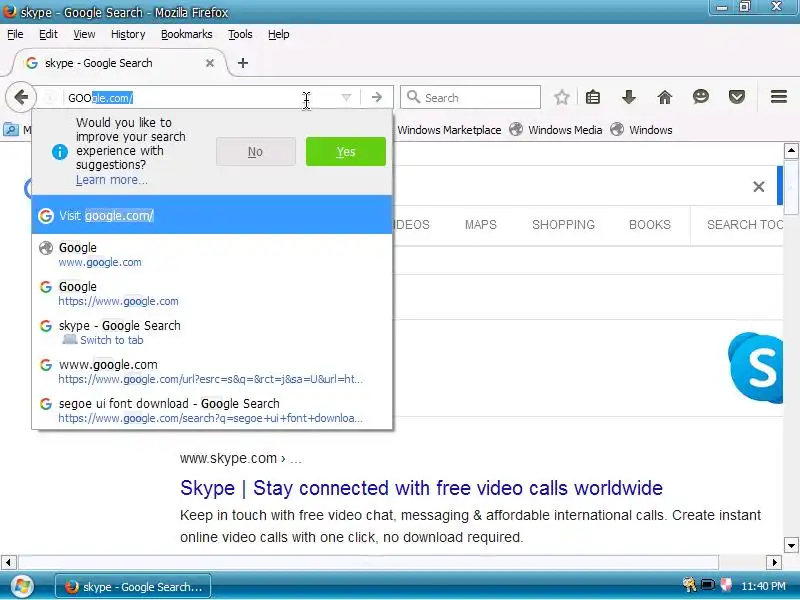The width and height of the screenshot is (800, 600).
Task: Save page to Pocket icon
Action: click(x=737, y=97)
